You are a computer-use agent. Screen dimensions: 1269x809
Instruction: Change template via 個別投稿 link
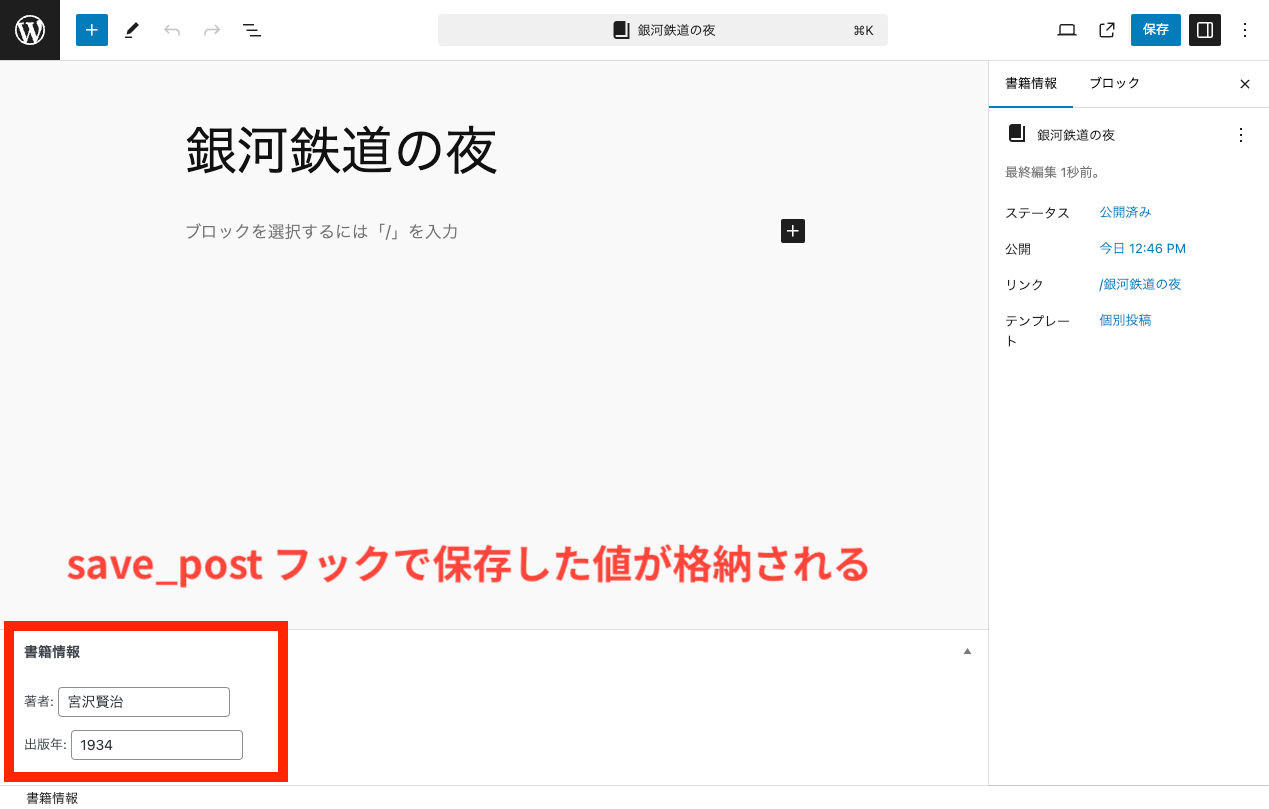pos(1125,320)
